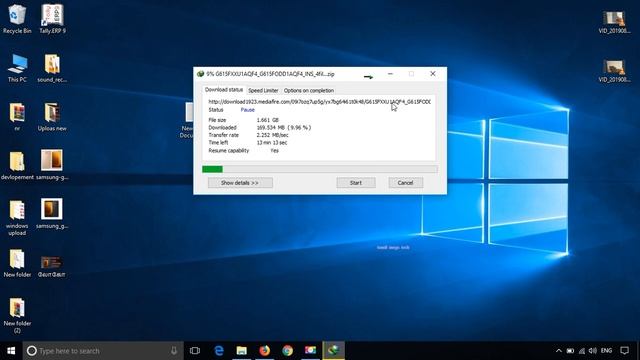Click the search box microphone icon
This screenshot has height=360, width=640.
tap(174, 351)
